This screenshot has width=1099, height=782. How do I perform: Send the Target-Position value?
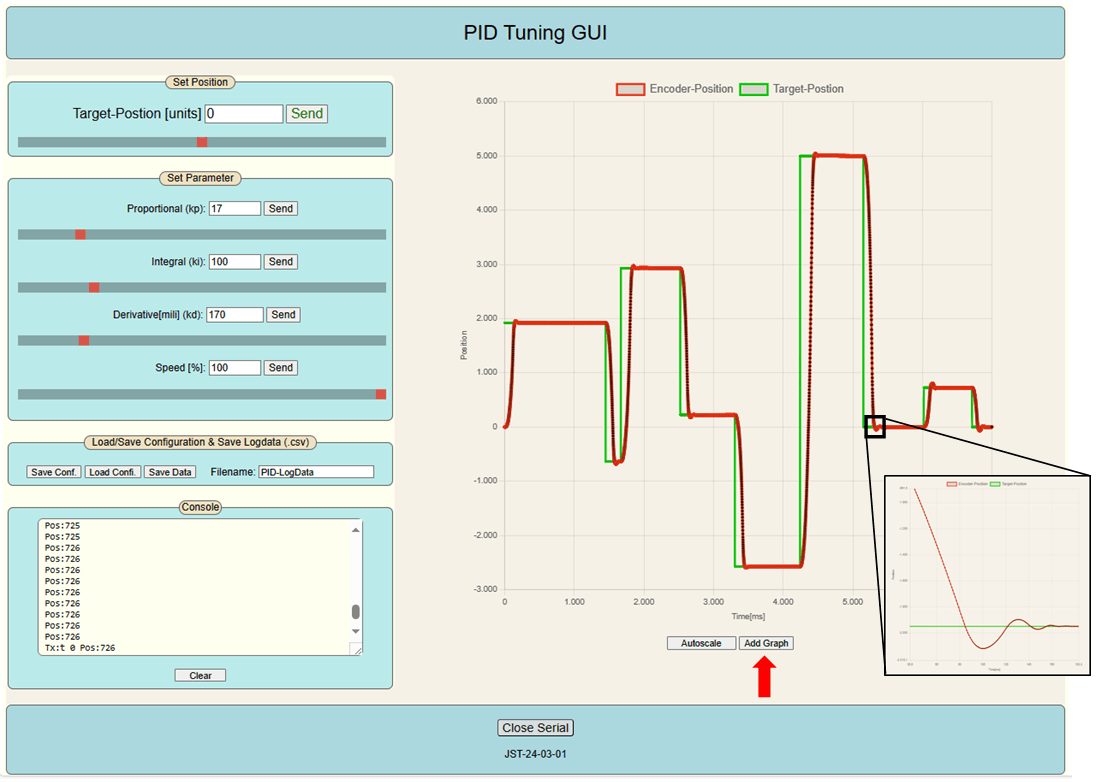point(307,114)
